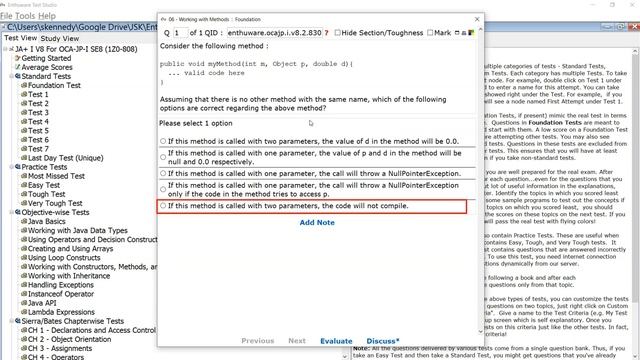Screen dimensions: 640x360
Task: Select Test 2 in the tree
Action: click(x=38, y=104)
